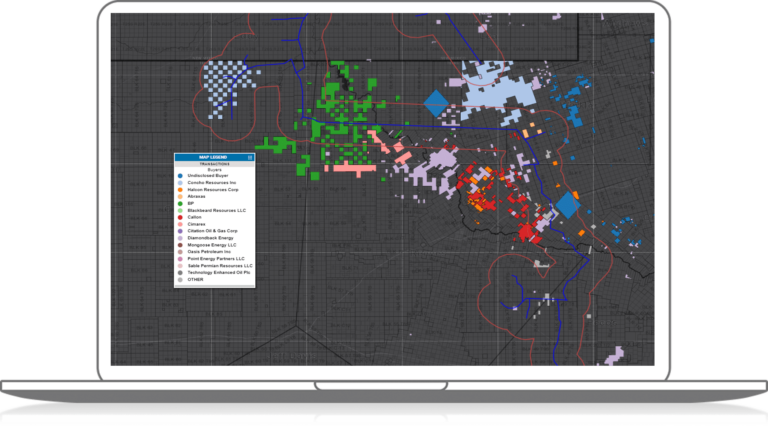Click the Map Legend title bar
Viewport: 768px width, 426px height.
pos(212,158)
